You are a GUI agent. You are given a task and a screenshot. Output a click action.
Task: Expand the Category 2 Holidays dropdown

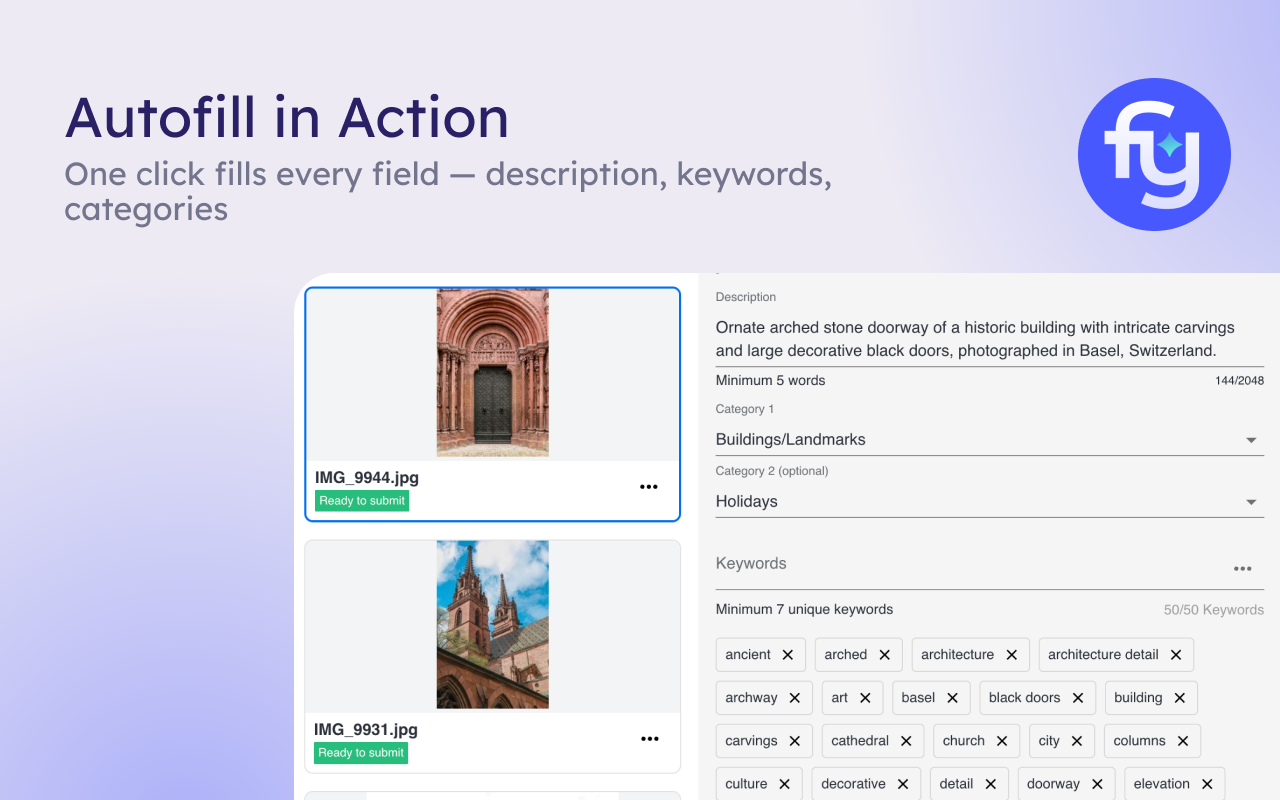[x=990, y=502]
